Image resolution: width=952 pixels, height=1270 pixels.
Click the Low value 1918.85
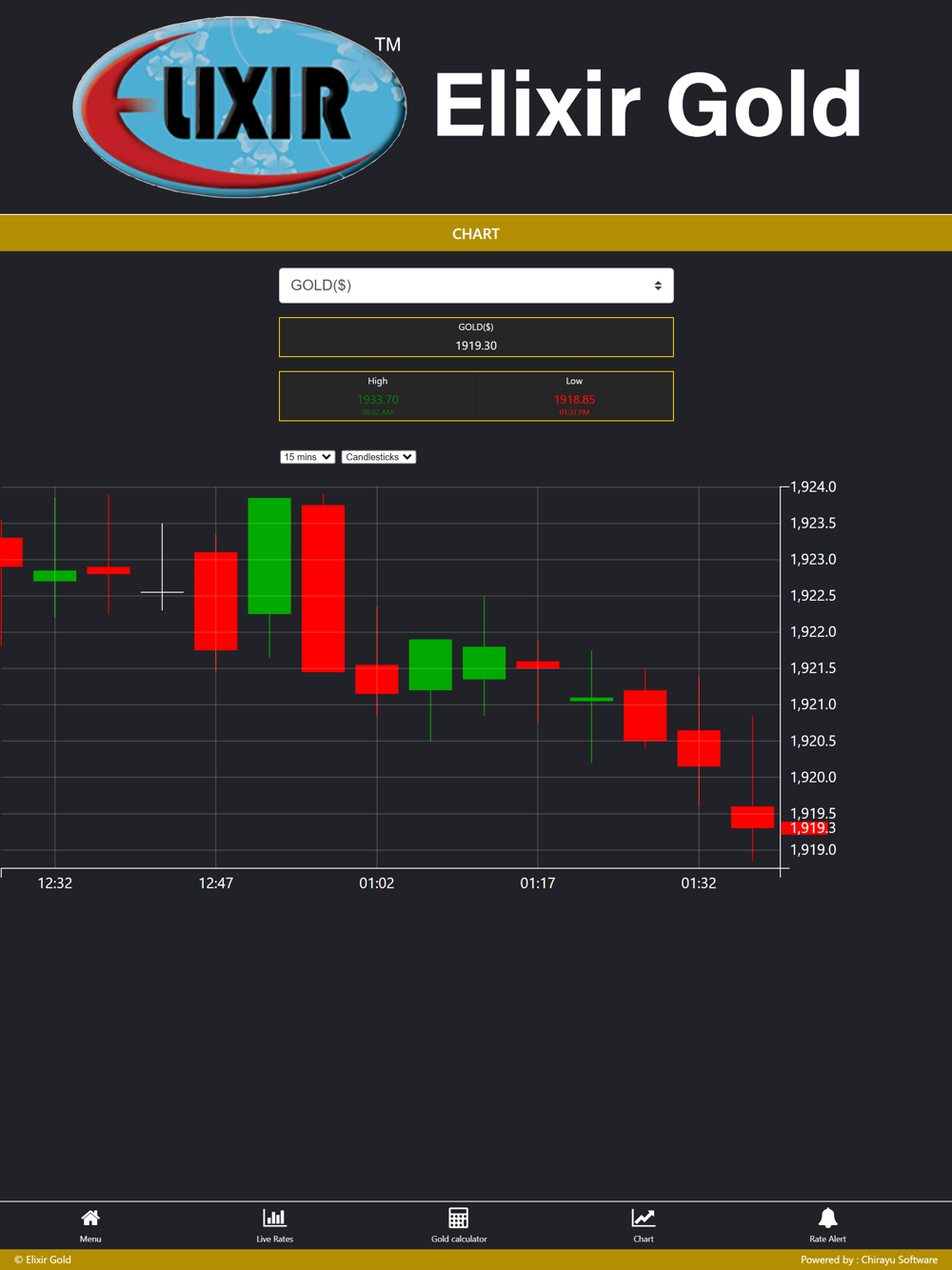point(574,400)
